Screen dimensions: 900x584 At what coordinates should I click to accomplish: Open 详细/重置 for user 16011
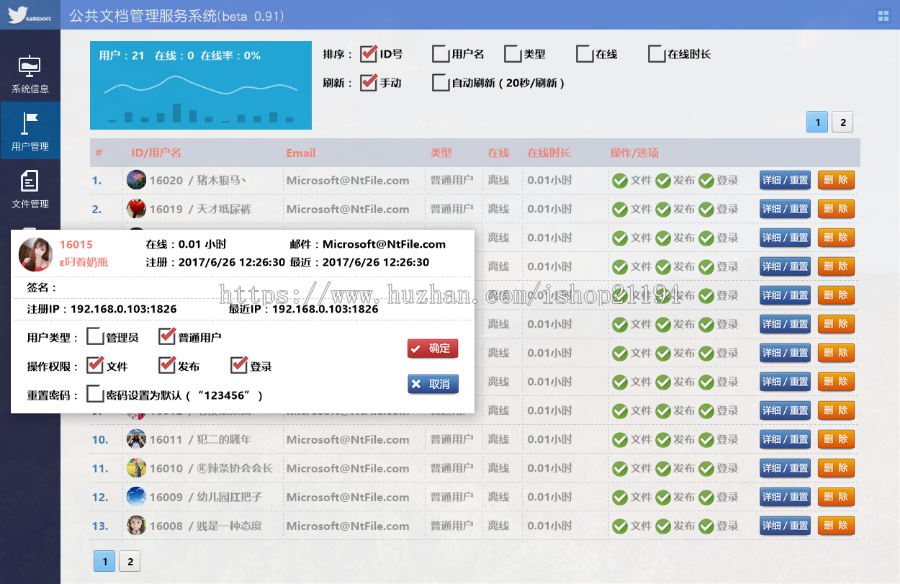[785, 439]
